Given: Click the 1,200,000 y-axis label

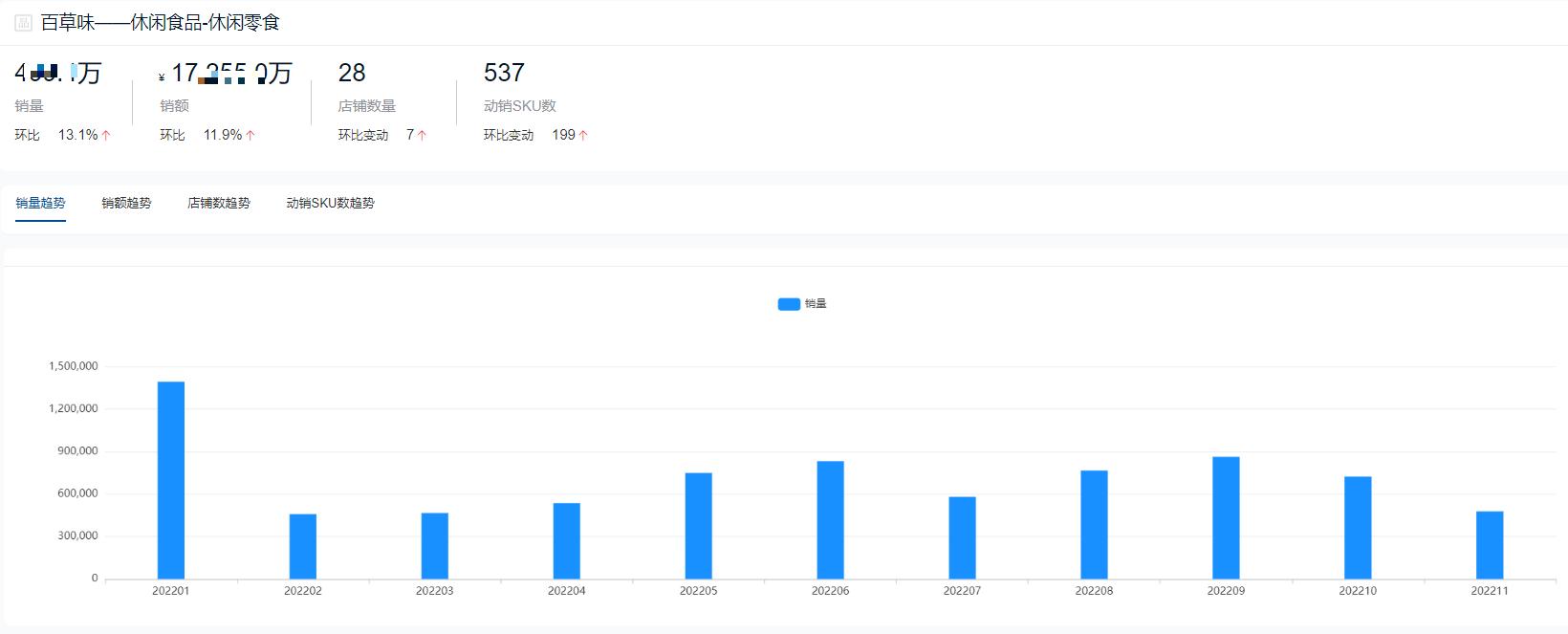Looking at the screenshot, I should coord(74,408).
